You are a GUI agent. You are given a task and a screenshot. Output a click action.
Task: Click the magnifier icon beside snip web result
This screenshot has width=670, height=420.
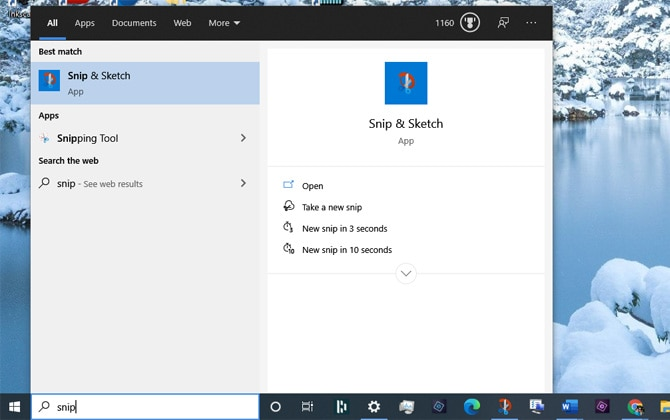pyautogui.click(x=44, y=183)
